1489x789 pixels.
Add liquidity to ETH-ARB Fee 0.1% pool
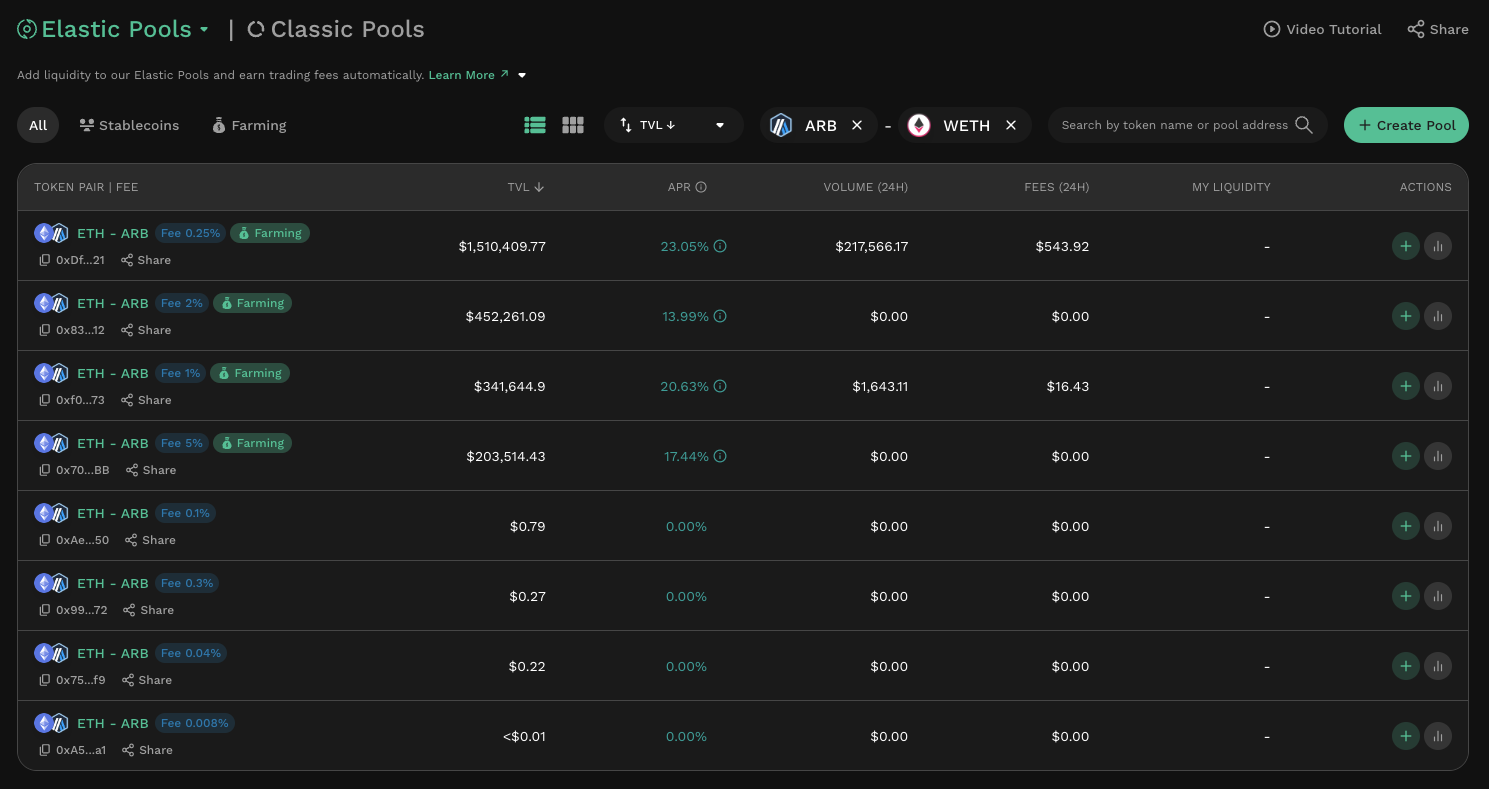[1405, 526]
